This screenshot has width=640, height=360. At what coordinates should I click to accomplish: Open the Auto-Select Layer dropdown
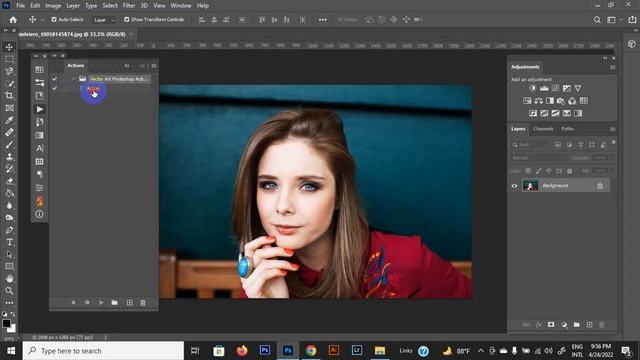tap(104, 20)
